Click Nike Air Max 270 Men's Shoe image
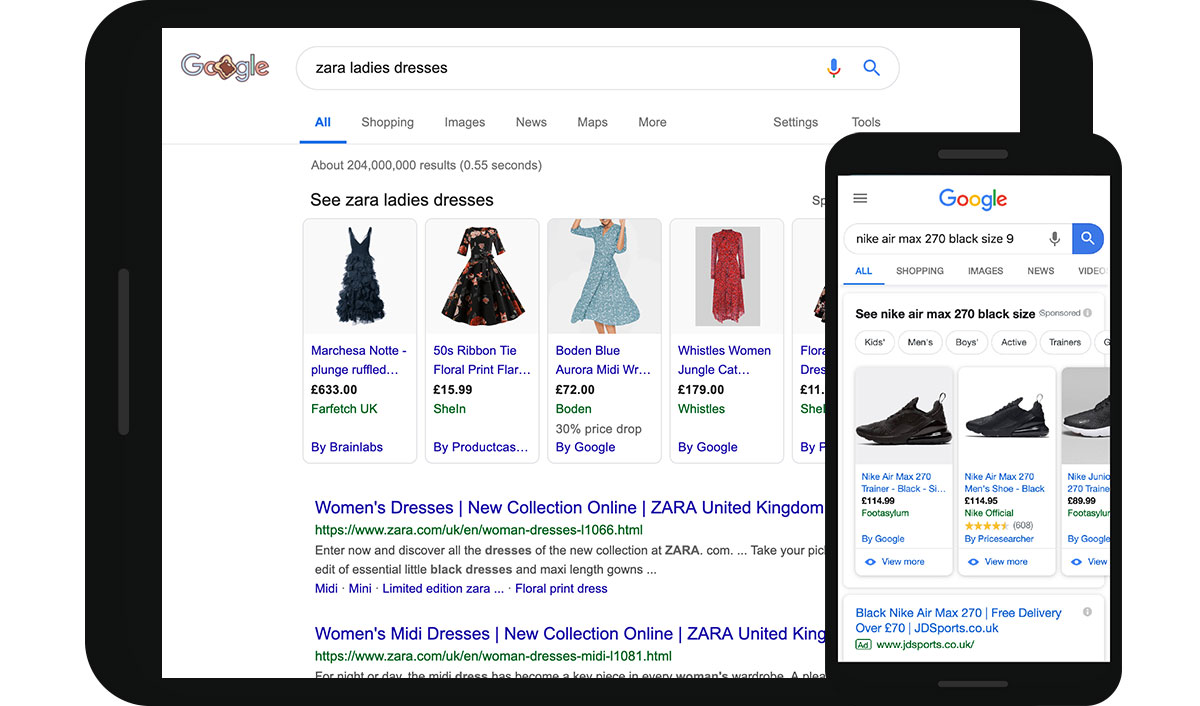 pos(1007,416)
